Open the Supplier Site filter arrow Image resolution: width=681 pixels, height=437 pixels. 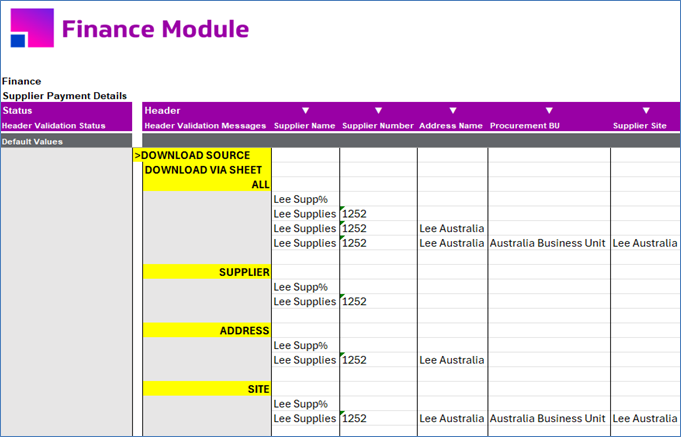[x=646, y=111]
